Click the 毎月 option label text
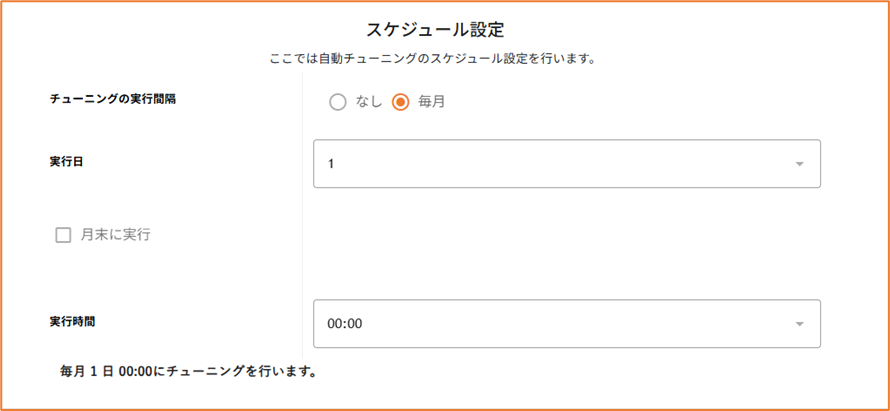890x411 pixels. point(431,102)
